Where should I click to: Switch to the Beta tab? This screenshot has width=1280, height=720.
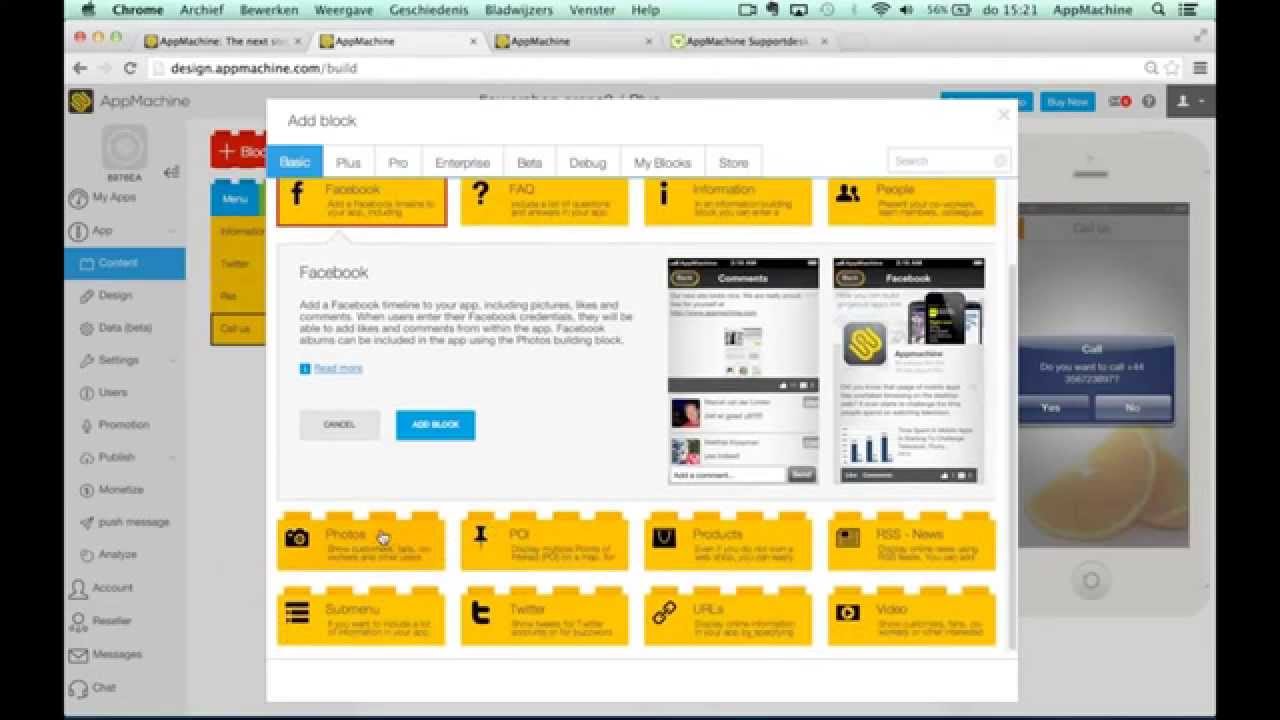(530, 162)
